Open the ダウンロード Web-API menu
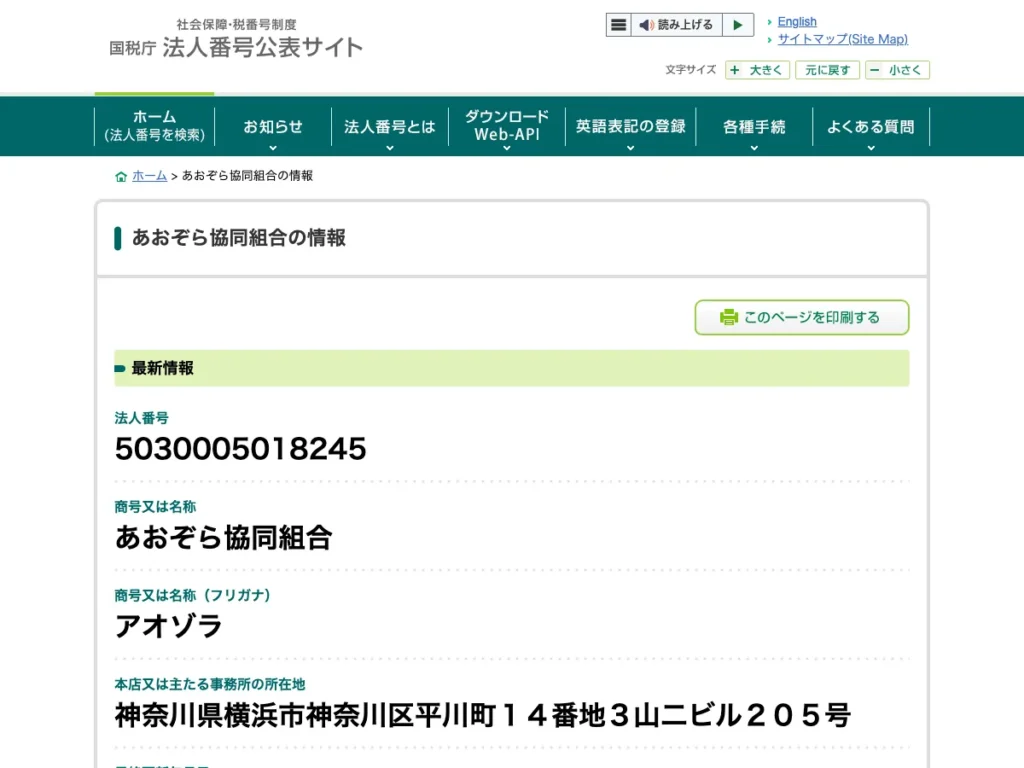Viewport: 1024px width, 768px height. [507, 125]
